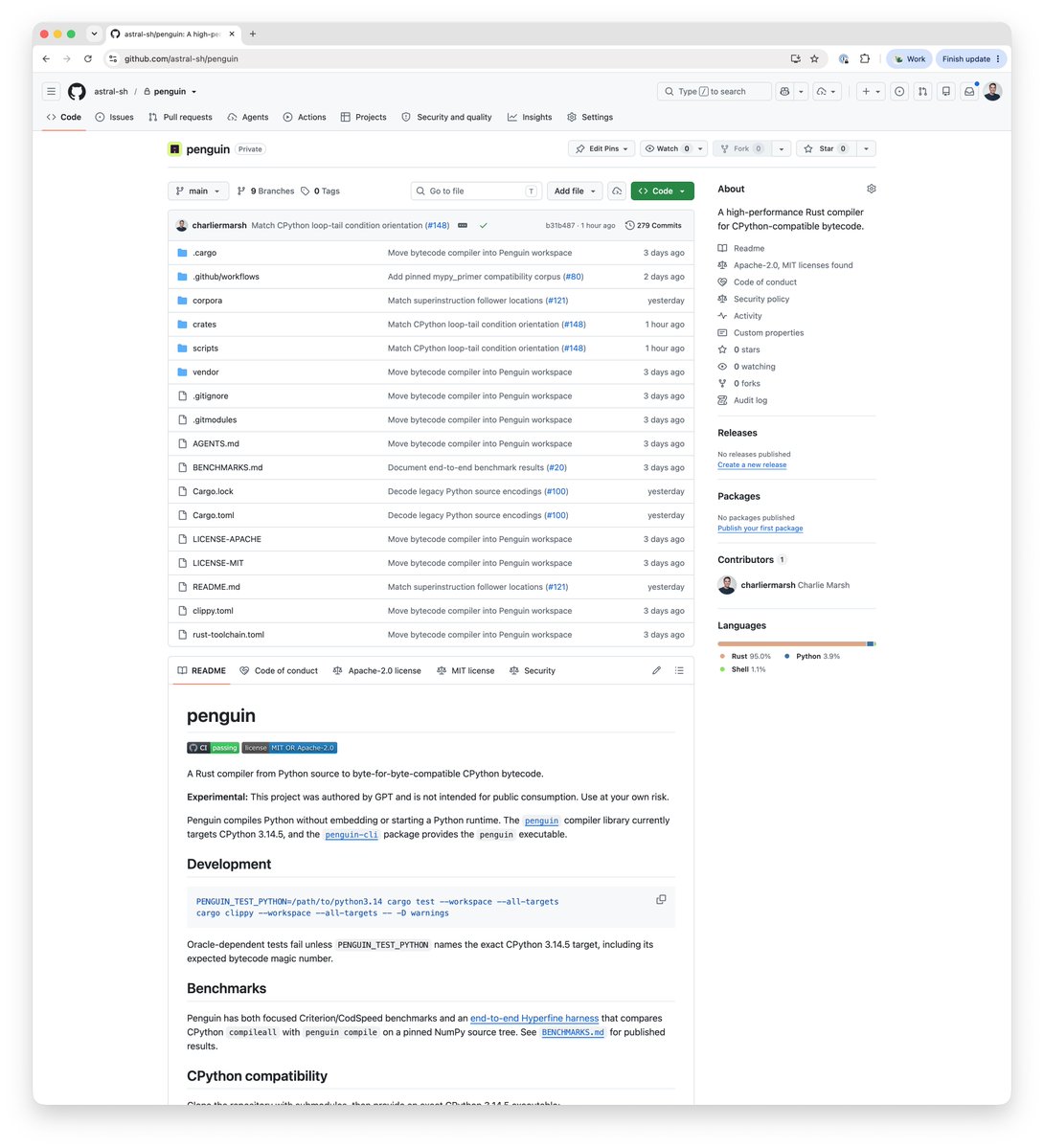
Task: Open the rust-toolchain.toml file
Action: (x=229, y=635)
